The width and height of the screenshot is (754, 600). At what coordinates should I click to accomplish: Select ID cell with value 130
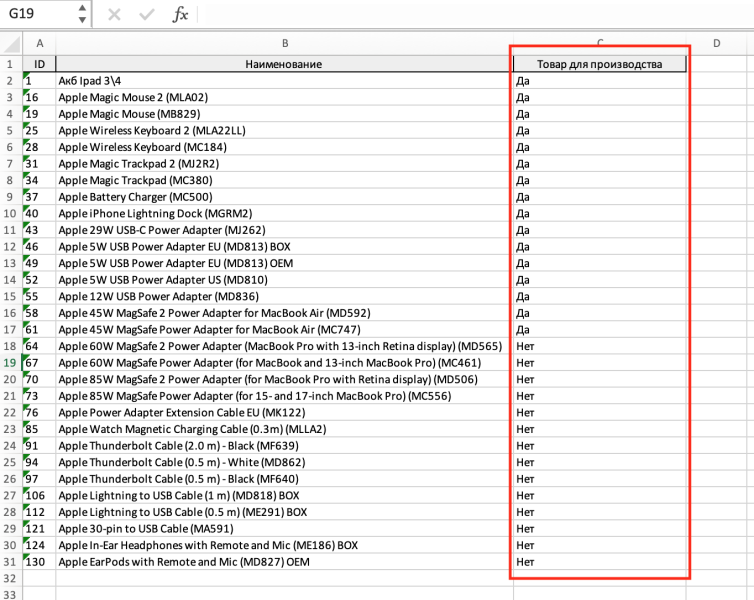(x=39, y=562)
